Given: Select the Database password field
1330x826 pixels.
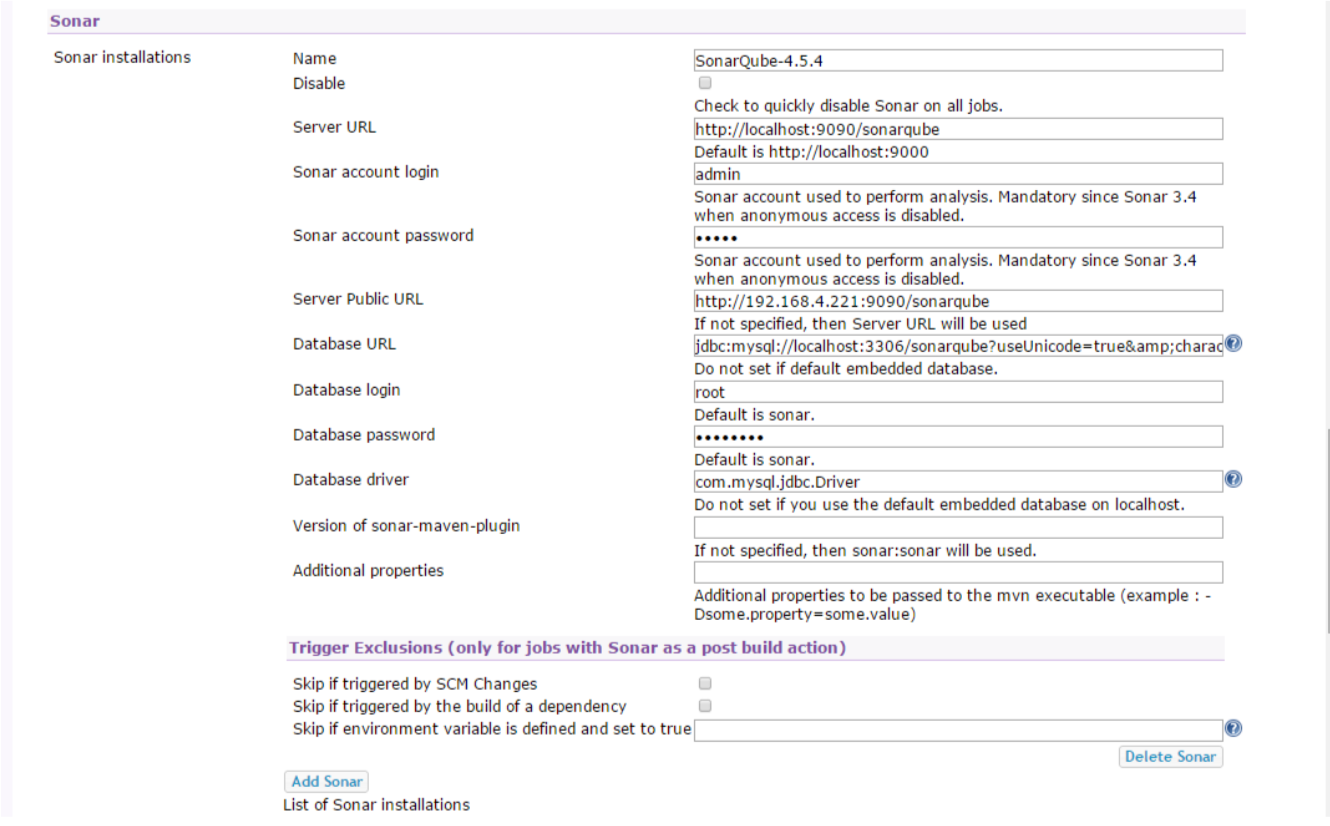Looking at the screenshot, I should [x=958, y=437].
